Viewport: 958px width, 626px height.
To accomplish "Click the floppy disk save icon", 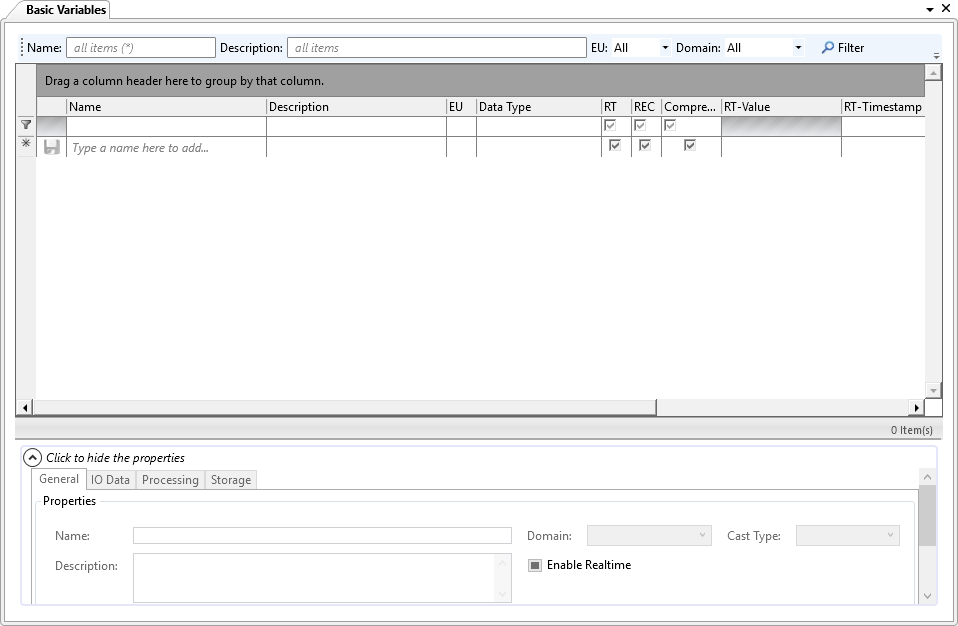I will click(x=54, y=145).
